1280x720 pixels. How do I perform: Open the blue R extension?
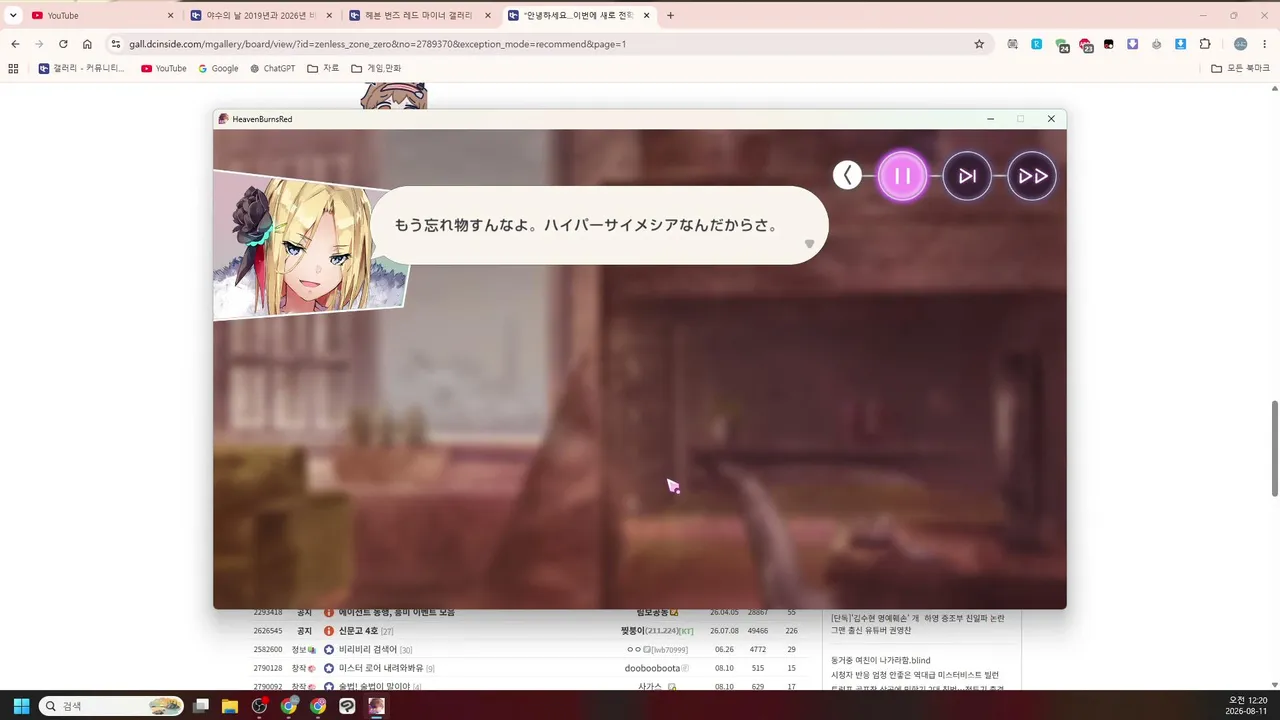click(1037, 44)
